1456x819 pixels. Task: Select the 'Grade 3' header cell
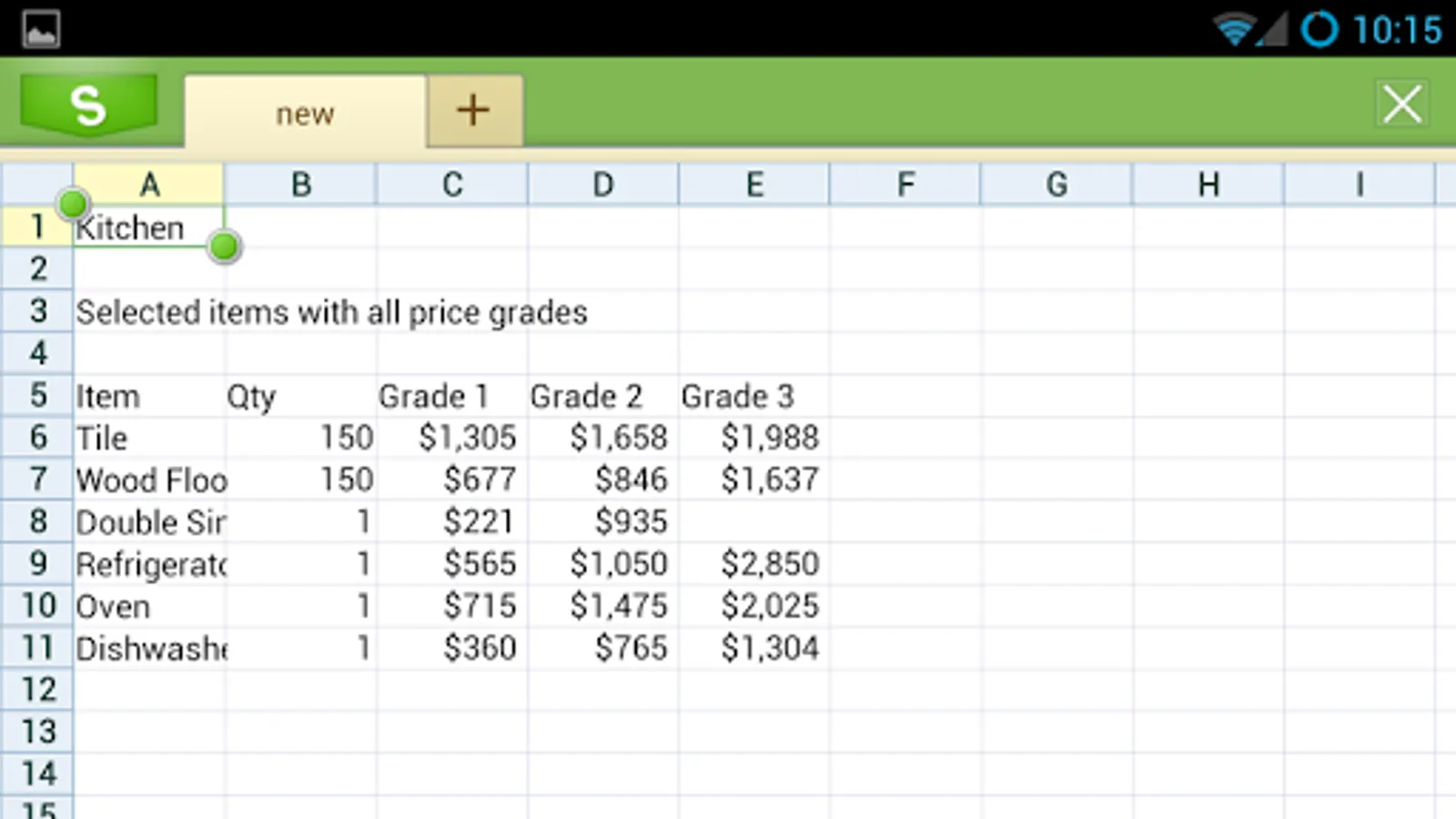(754, 396)
